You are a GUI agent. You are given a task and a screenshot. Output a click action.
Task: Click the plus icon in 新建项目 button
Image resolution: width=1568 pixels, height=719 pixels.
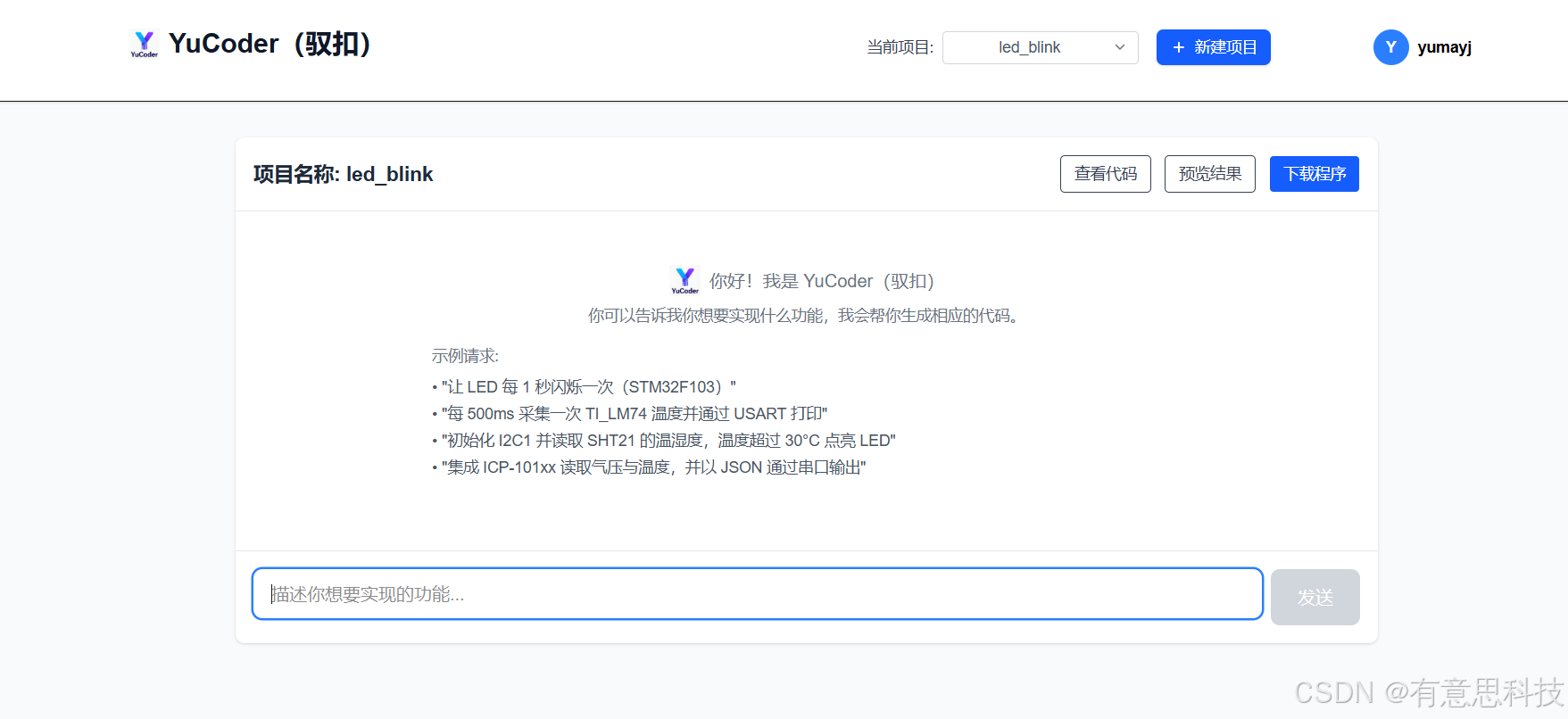pos(1178,47)
